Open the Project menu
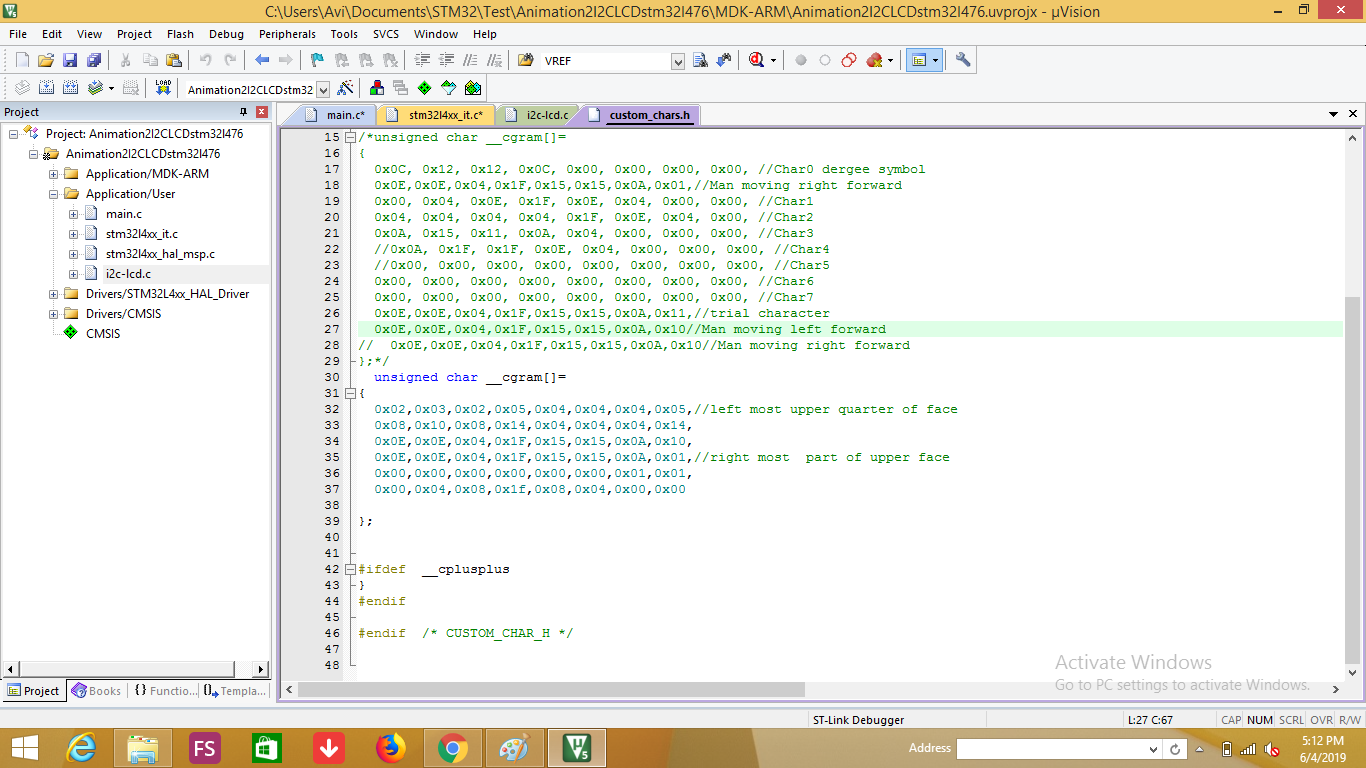Image resolution: width=1366 pixels, height=768 pixels. (x=134, y=34)
